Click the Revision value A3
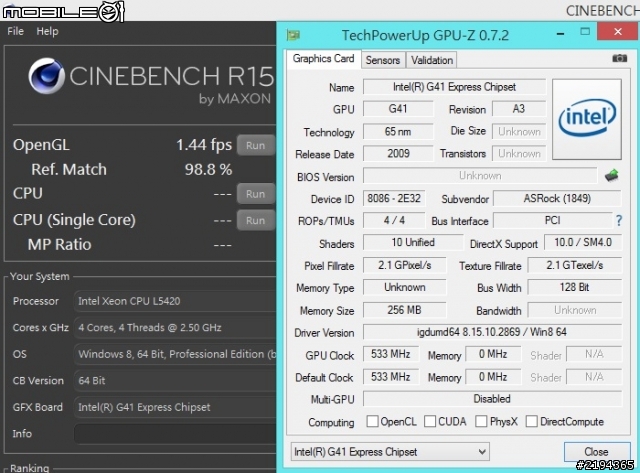Viewport: 640px width, 473px height. 519,109
